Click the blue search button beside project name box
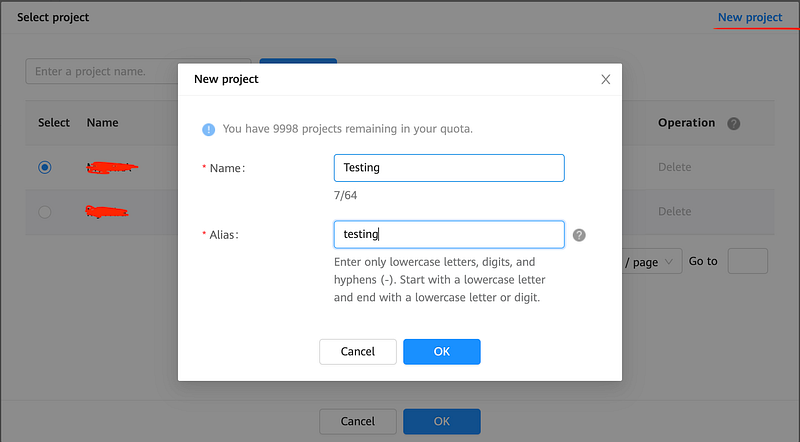The height and width of the screenshot is (442, 800). pyautogui.click(x=298, y=61)
